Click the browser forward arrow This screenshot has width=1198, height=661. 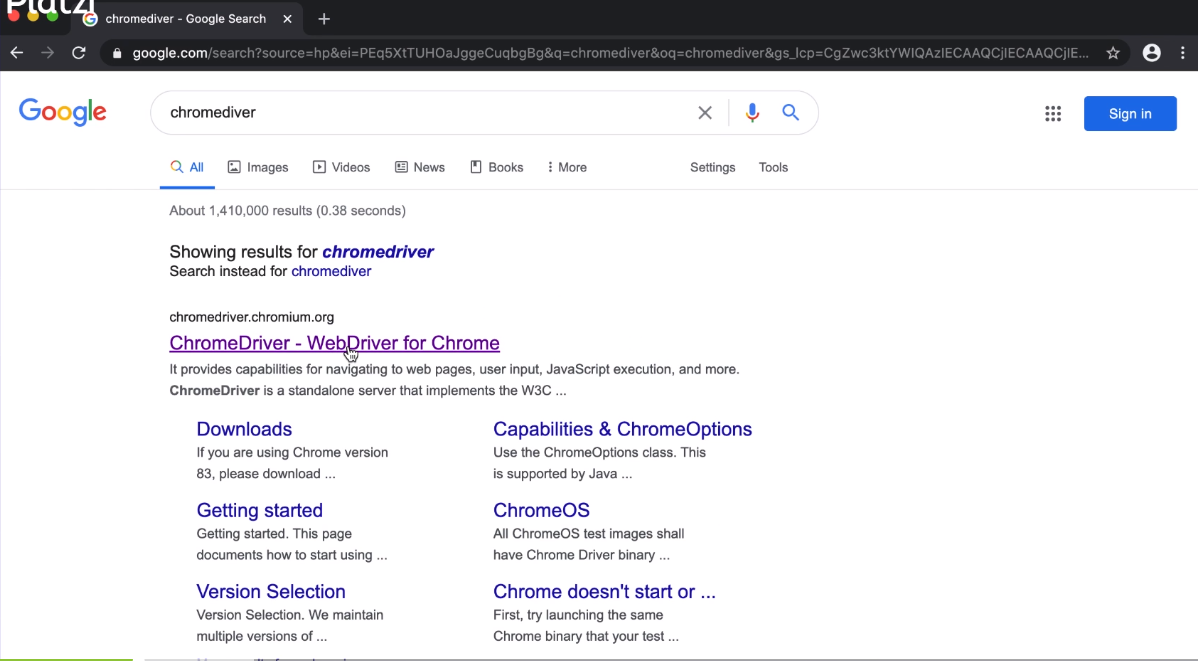[47, 53]
